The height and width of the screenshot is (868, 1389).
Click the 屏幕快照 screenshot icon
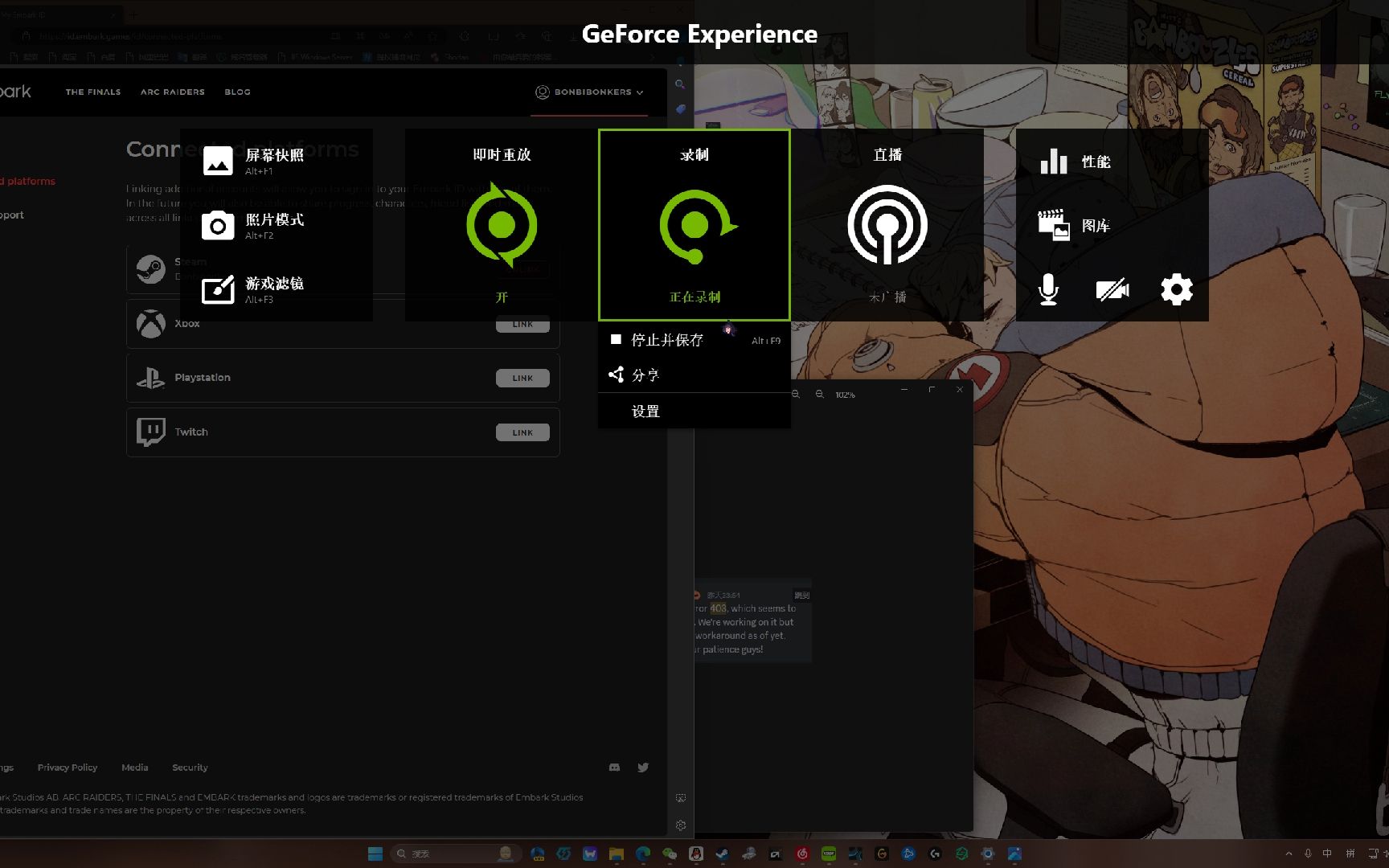[x=218, y=161]
